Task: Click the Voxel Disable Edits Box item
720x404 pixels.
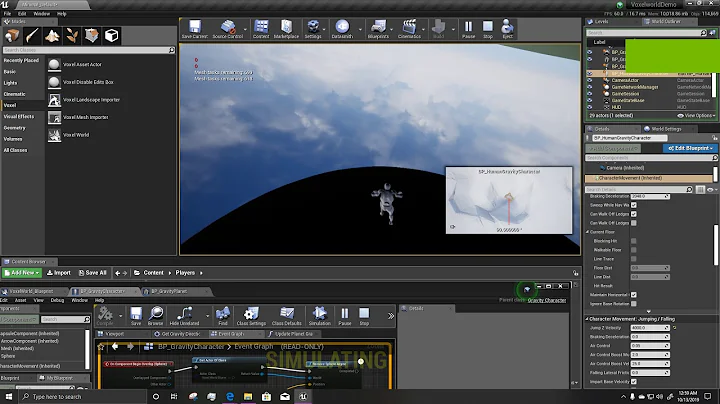Action: (x=110, y=82)
